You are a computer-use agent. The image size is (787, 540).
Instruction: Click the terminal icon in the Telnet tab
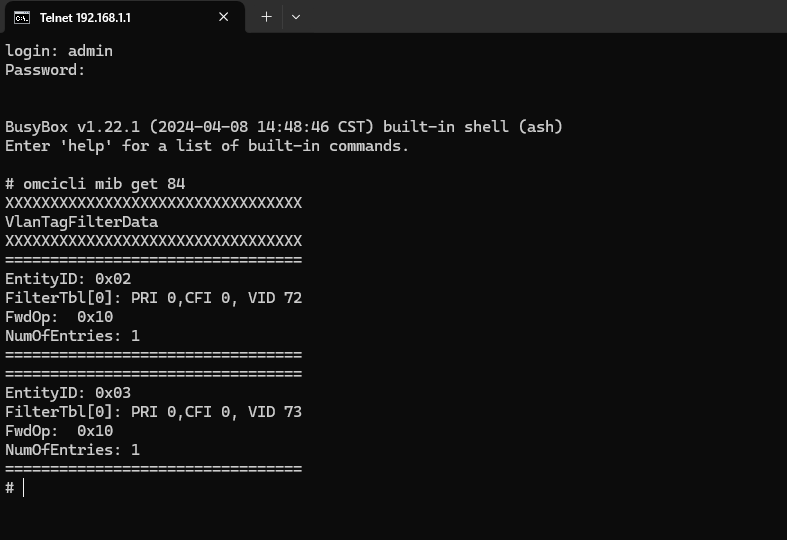coord(22,18)
